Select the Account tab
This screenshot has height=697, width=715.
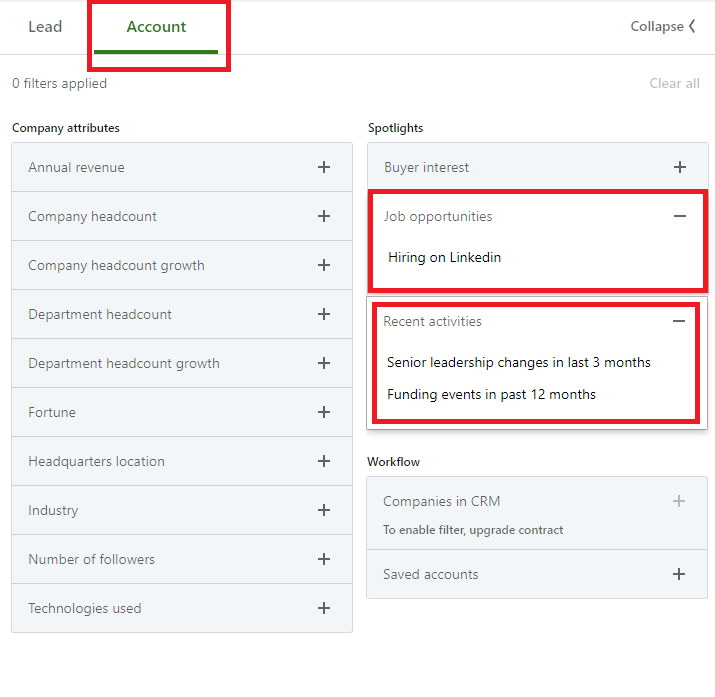[x=156, y=27]
